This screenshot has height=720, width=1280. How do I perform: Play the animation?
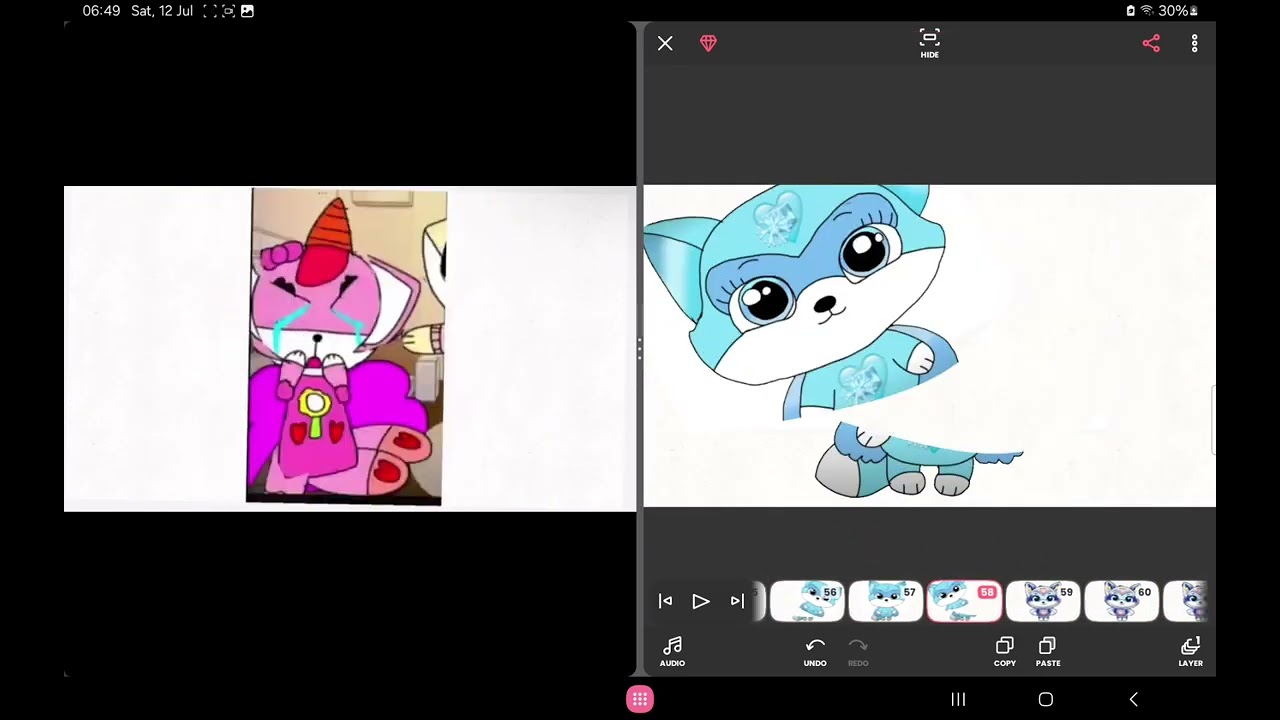pyautogui.click(x=700, y=601)
